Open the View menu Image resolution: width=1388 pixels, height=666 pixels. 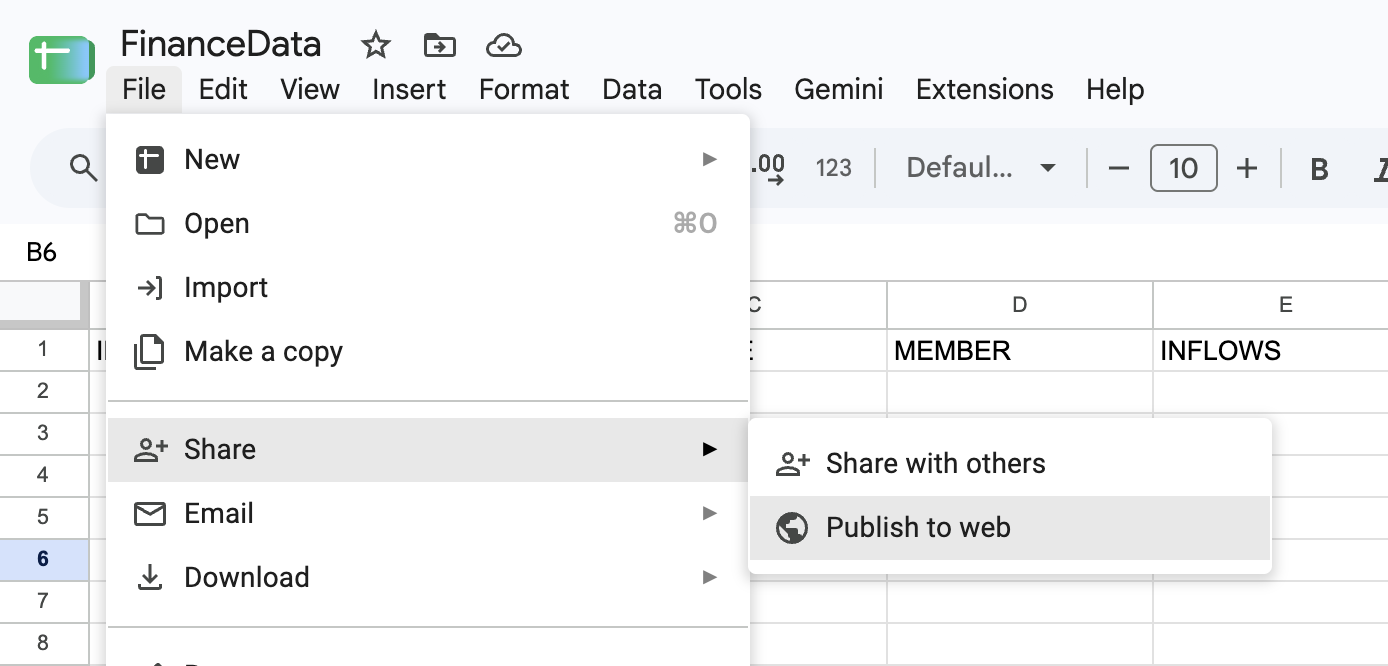point(310,89)
